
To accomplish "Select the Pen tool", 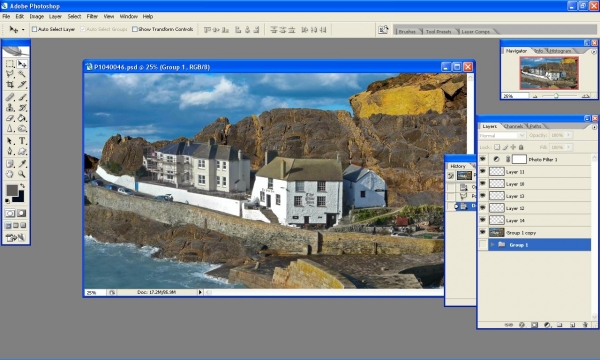I will tap(10, 151).
